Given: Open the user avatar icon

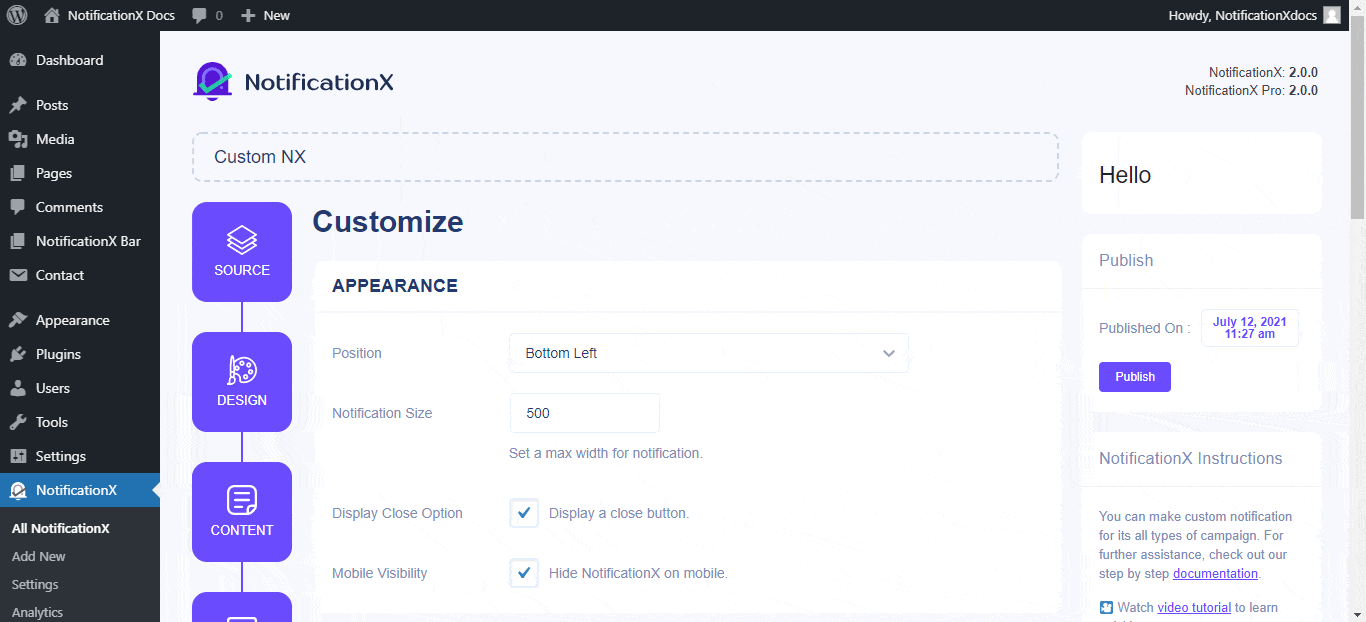Looking at the screenshot, I should [1332, 15].
